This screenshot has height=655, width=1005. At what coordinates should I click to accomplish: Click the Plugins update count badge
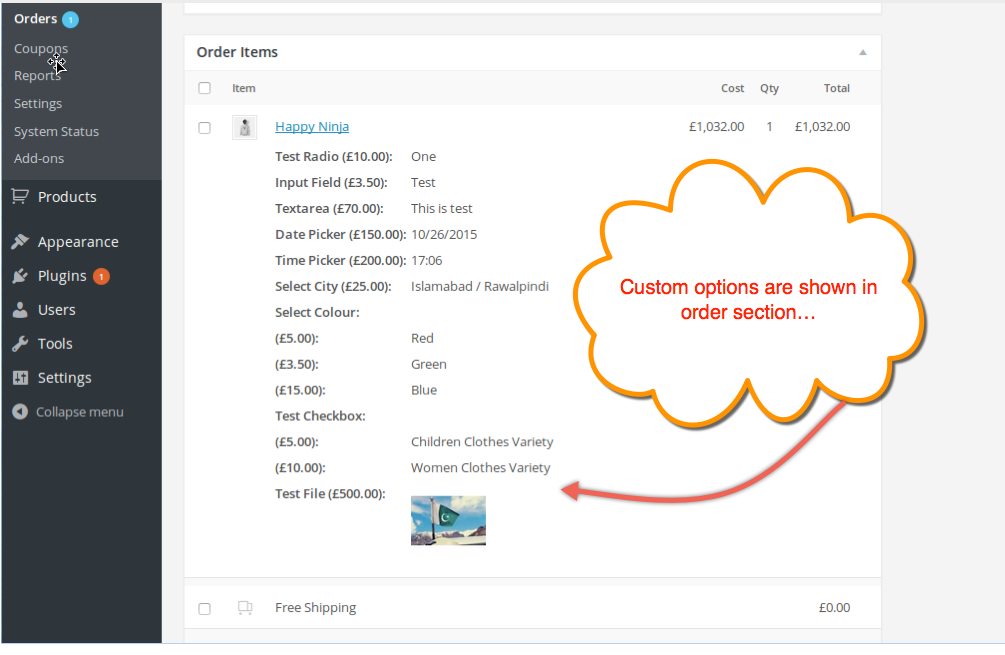pyautogui.click(x=101, y=276)
